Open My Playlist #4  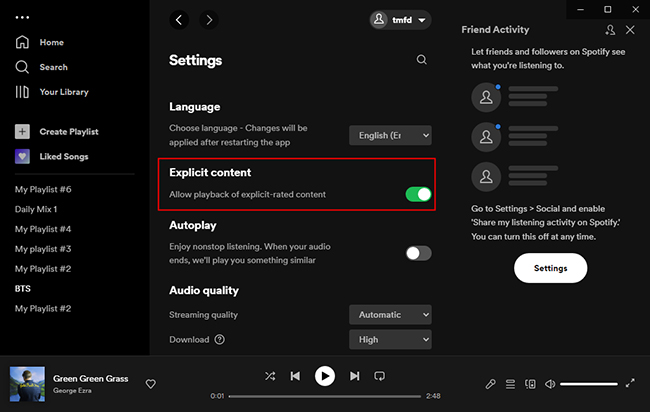coord(43,229)
